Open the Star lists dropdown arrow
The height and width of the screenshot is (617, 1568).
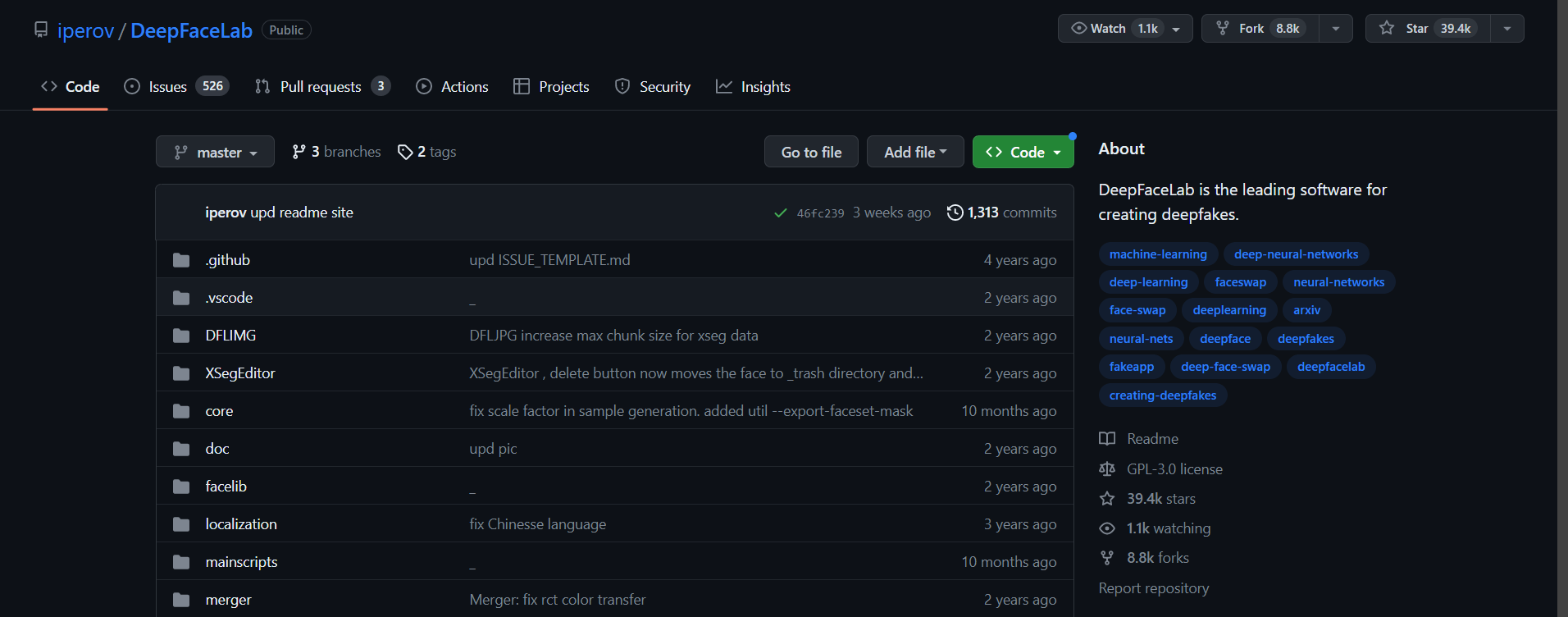pos(1507,29)
